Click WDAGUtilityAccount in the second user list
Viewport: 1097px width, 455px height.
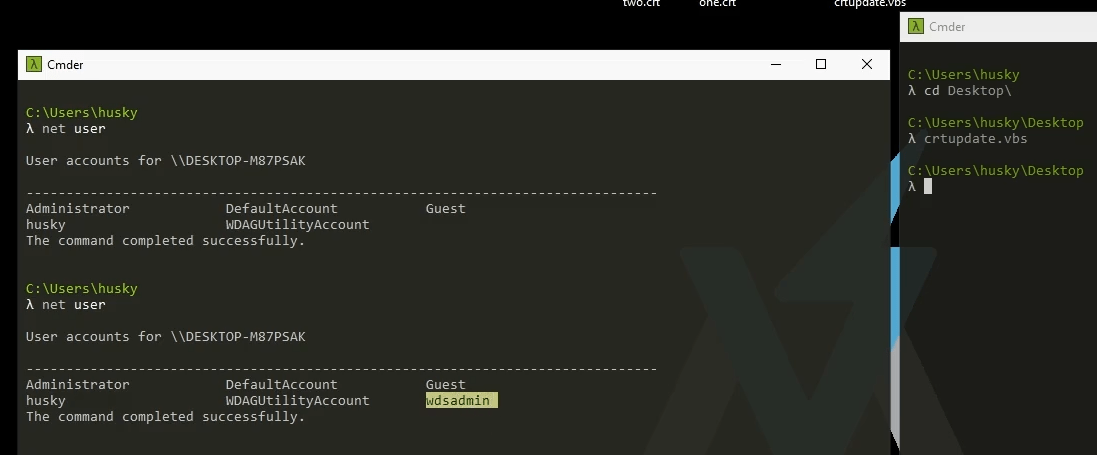(297, 401)
